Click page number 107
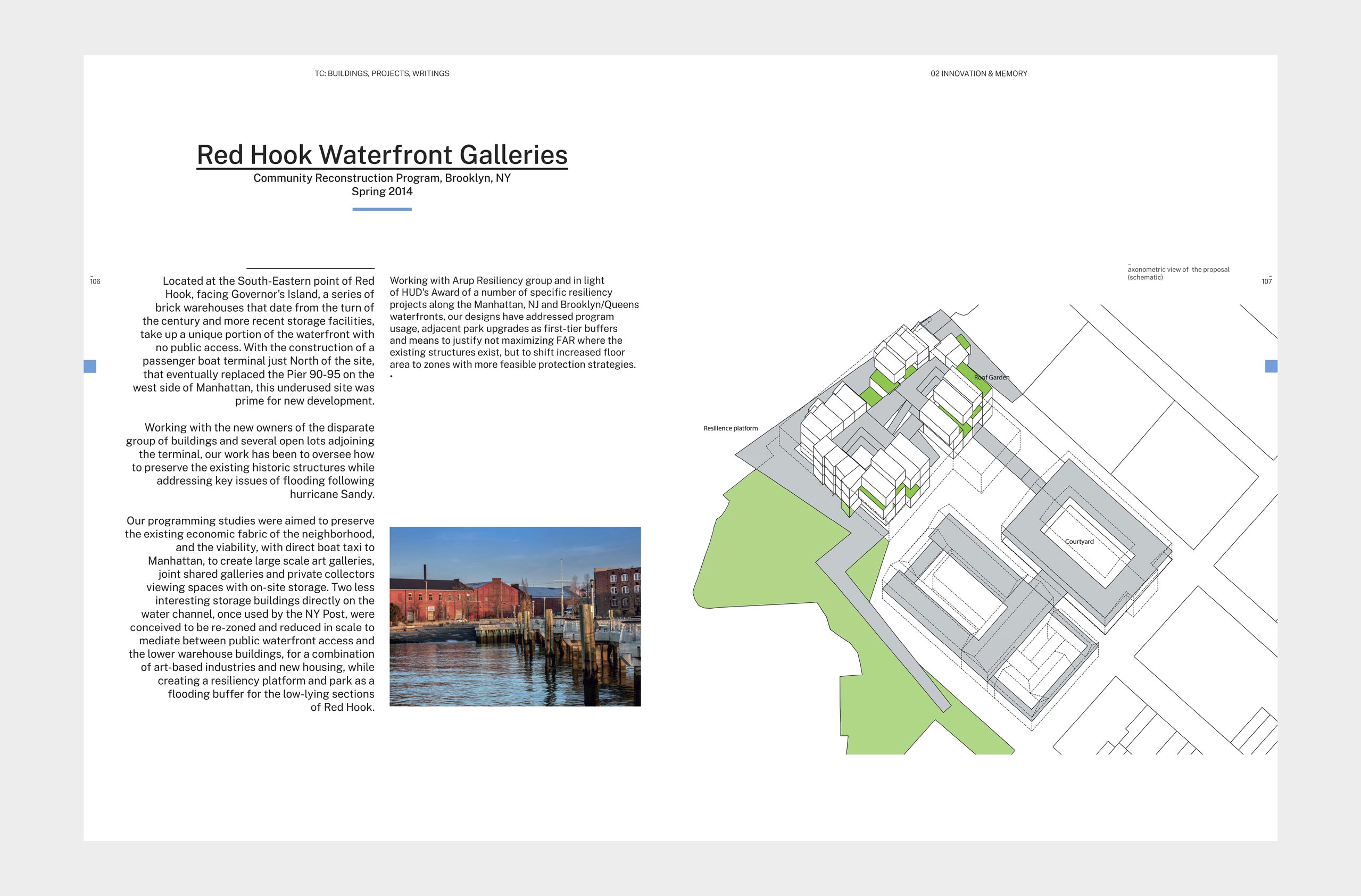This screenshot has width=1361, height=896. pos(1267,281)
